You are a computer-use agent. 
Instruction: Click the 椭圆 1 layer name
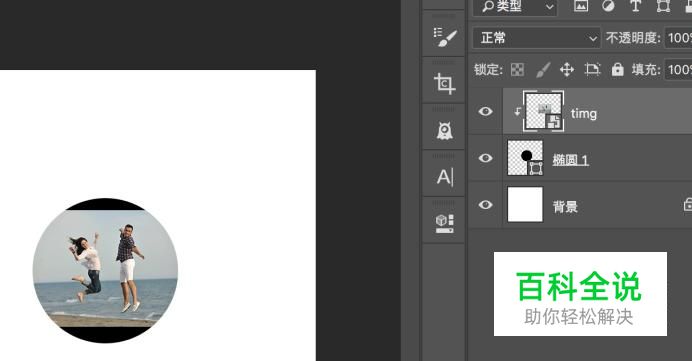click(x=571, y=160)
